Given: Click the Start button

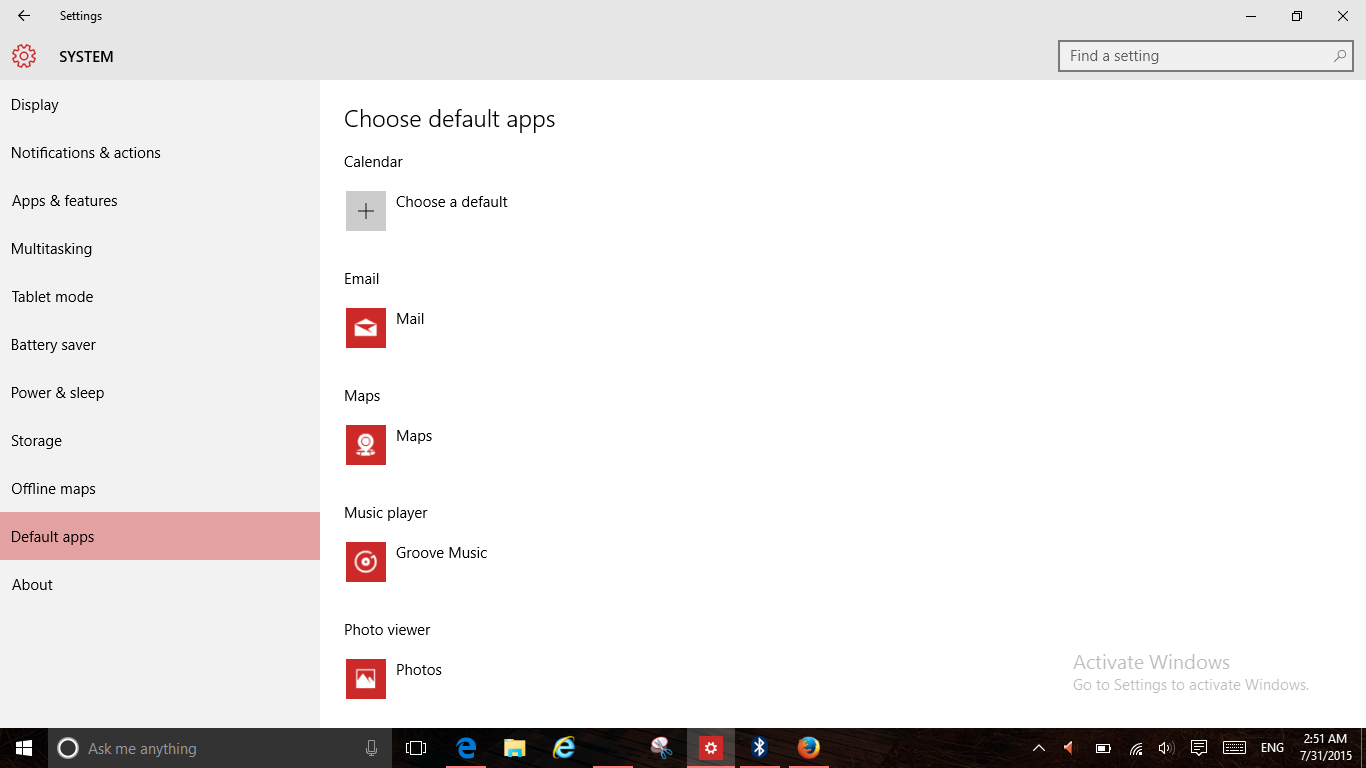Looking at the screenshot, I should pos(23,747).
